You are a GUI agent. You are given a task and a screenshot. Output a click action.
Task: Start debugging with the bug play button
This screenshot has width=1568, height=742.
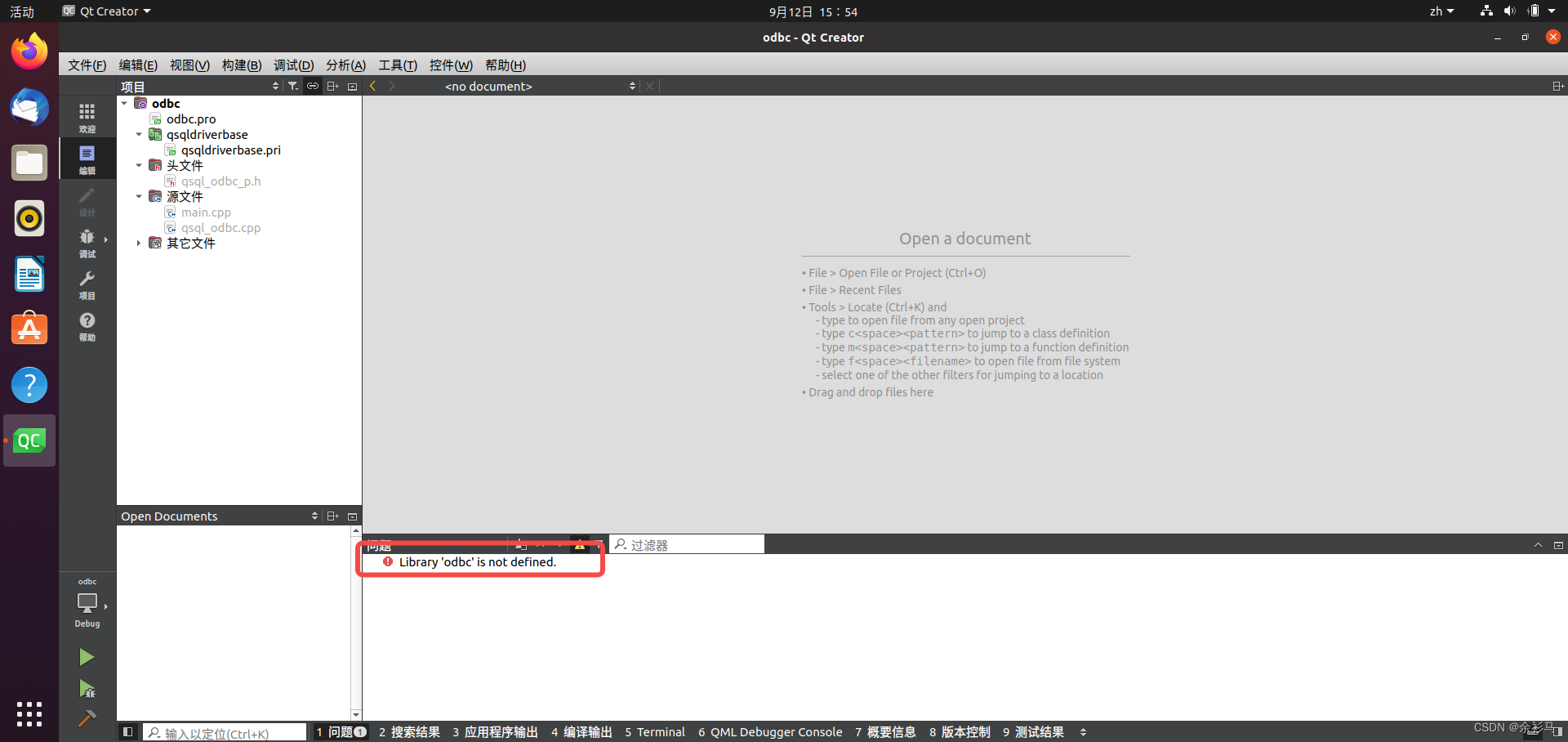coord(87,689)
